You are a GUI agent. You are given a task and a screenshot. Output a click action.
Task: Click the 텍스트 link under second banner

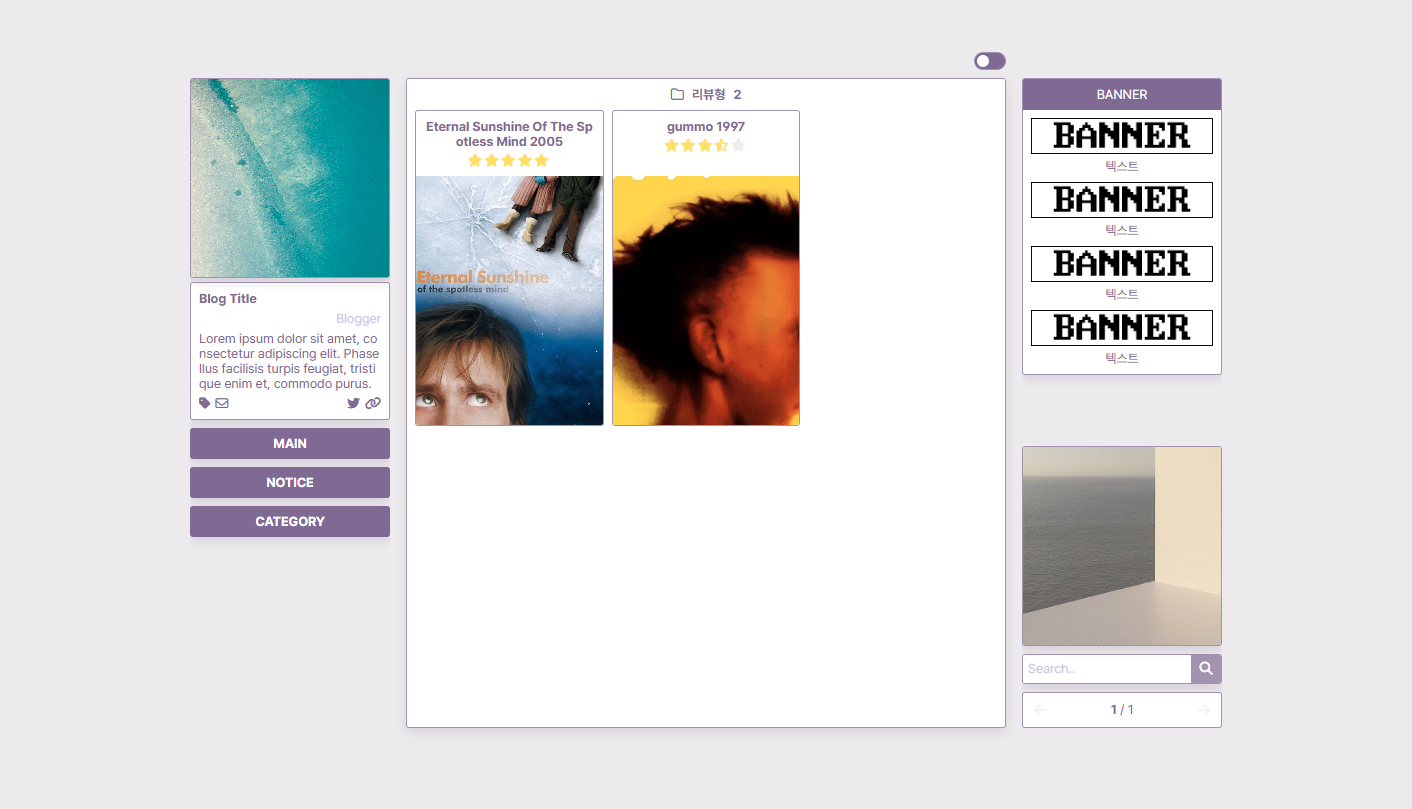1122,230
